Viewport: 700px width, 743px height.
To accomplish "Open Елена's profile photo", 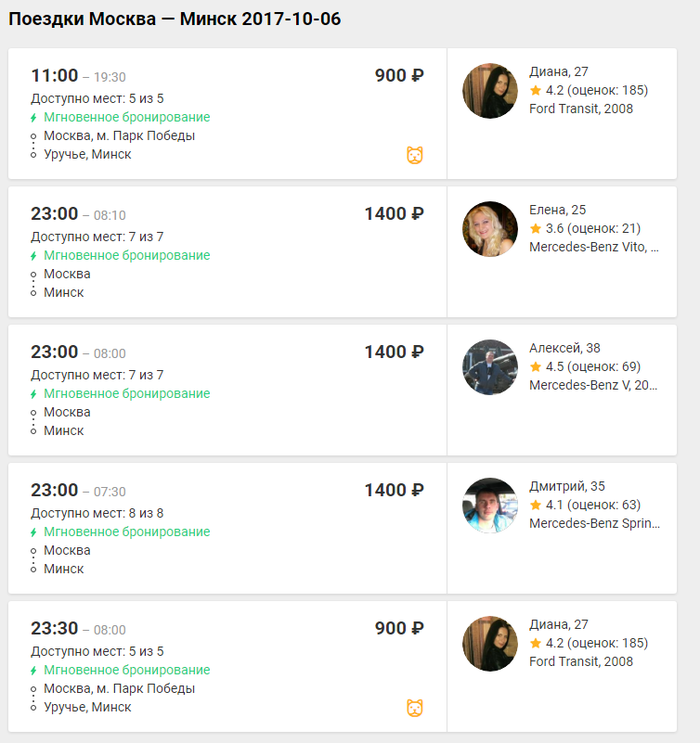I will coord(490,229).
